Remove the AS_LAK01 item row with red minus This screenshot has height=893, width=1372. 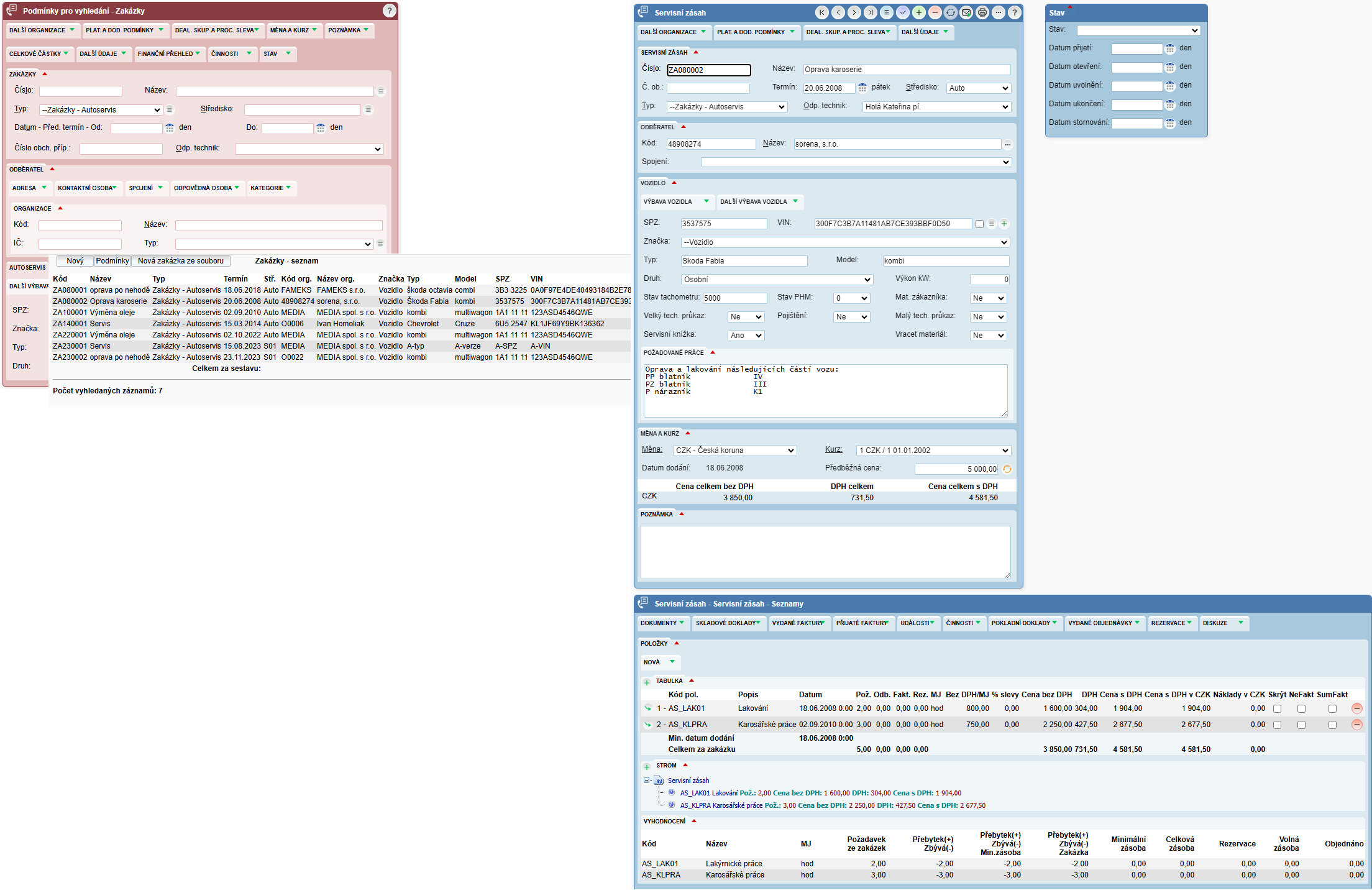(1356, 708)
